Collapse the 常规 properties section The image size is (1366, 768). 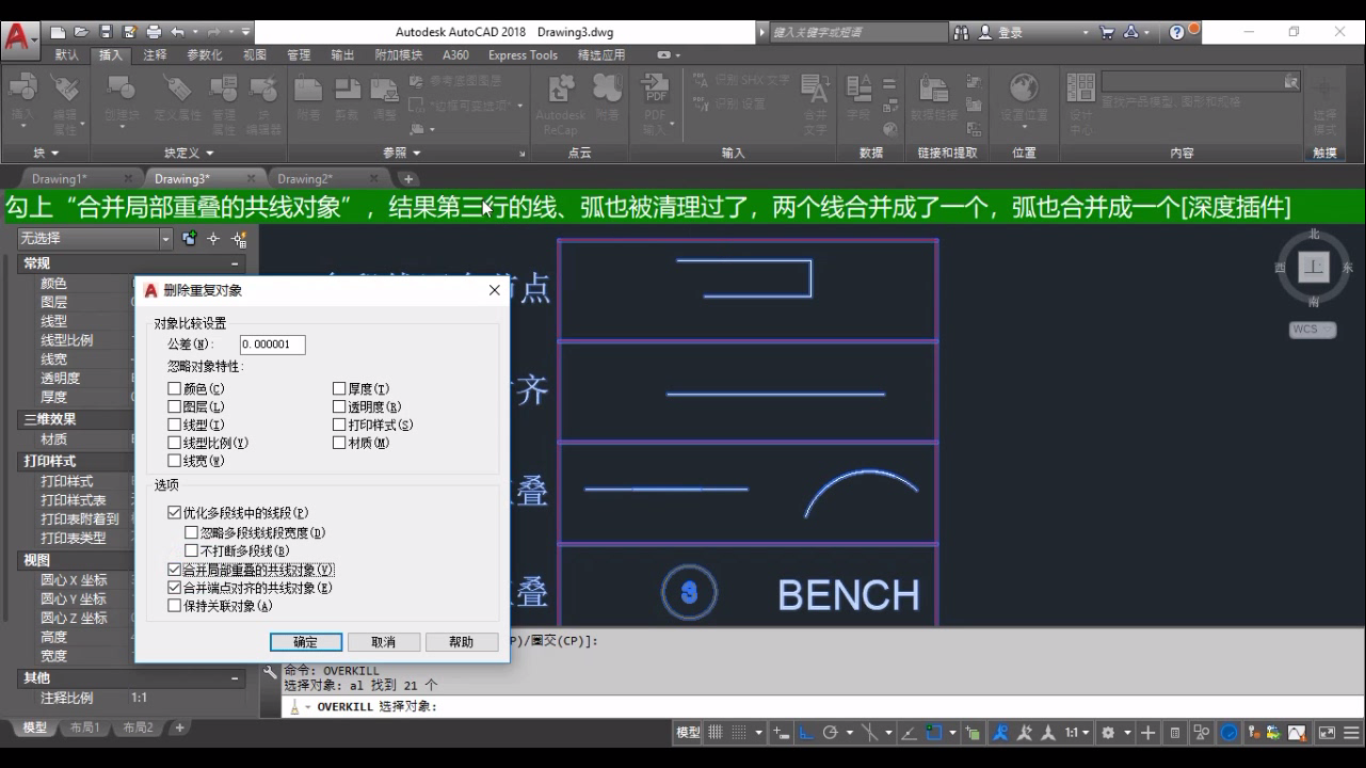(x=236, y=264)
